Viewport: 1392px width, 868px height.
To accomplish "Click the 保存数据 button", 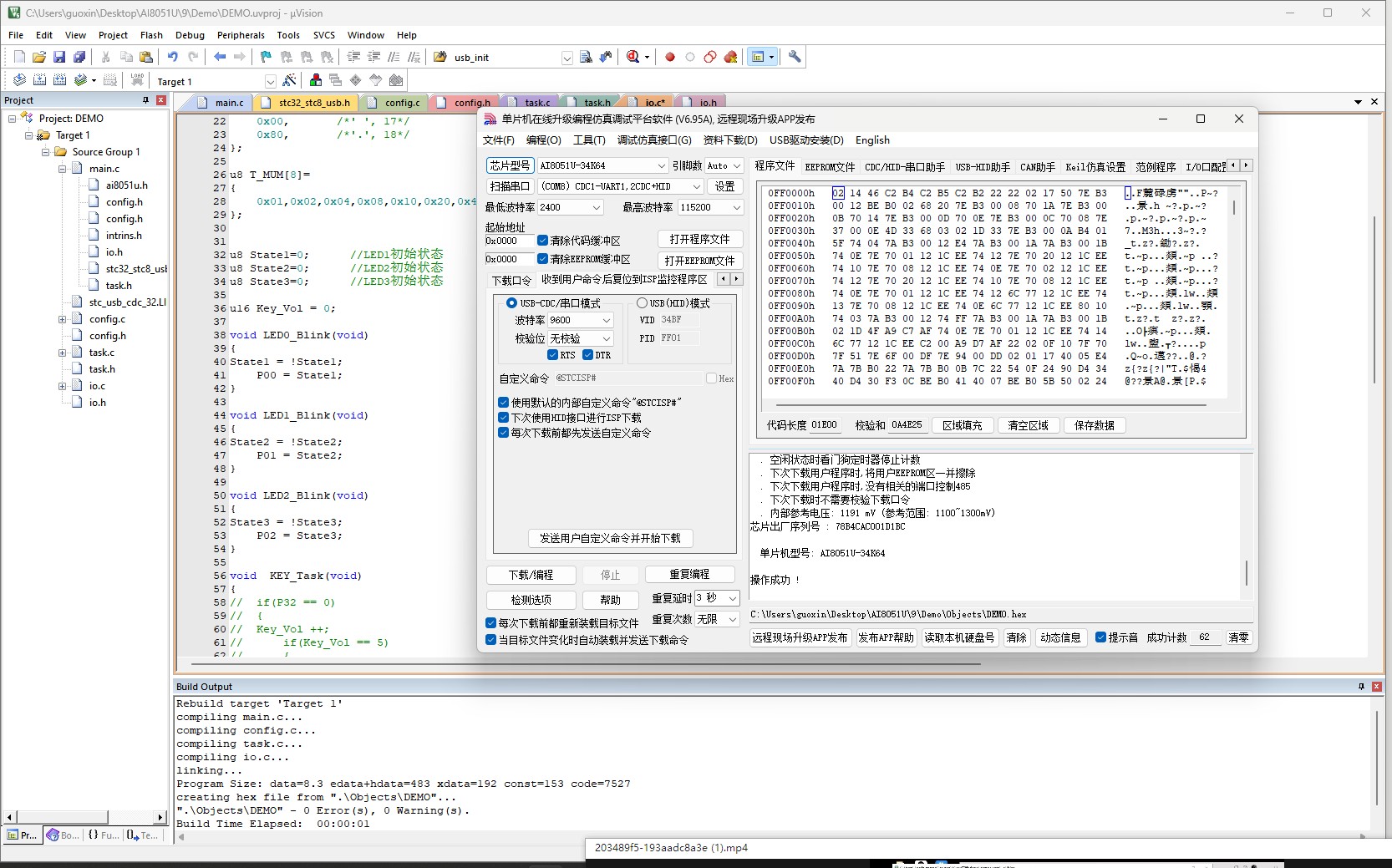I will click(x=1095, y=425).
